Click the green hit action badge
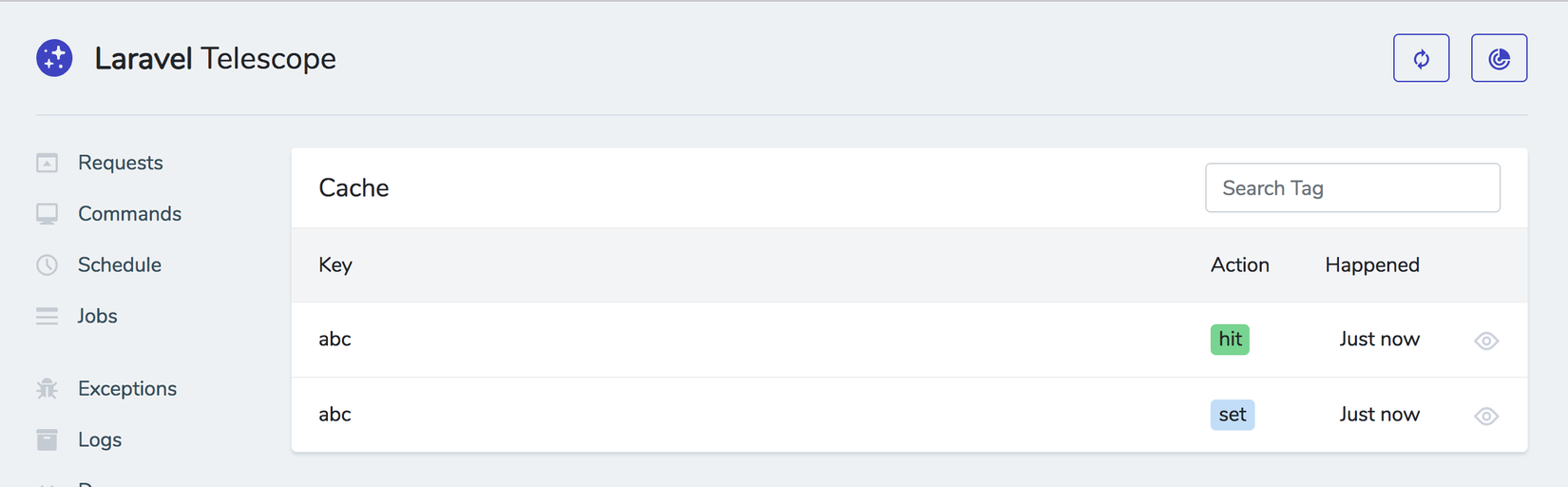Screen dimensions: 1568x487 point(1230,340)
